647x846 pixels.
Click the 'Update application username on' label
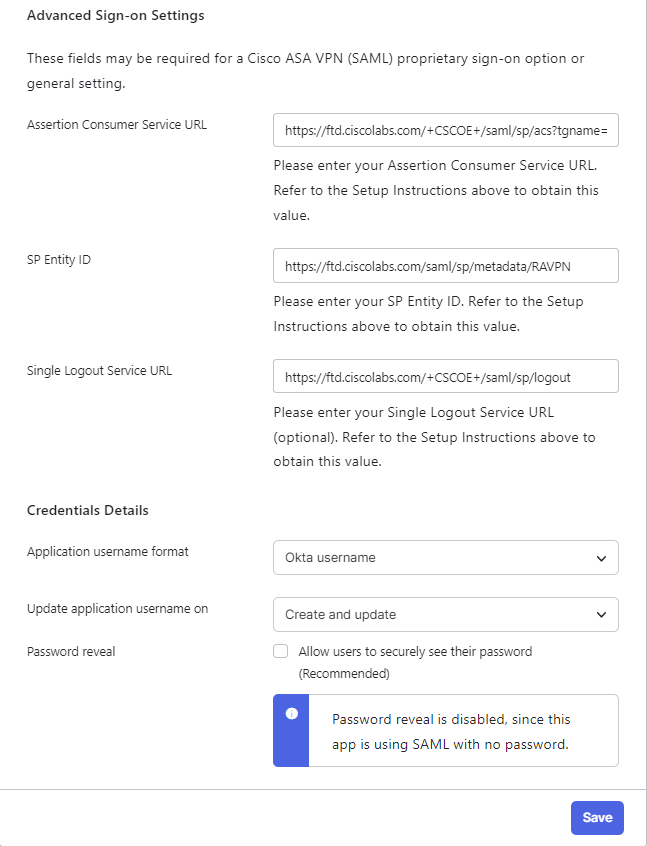point(117,608)
